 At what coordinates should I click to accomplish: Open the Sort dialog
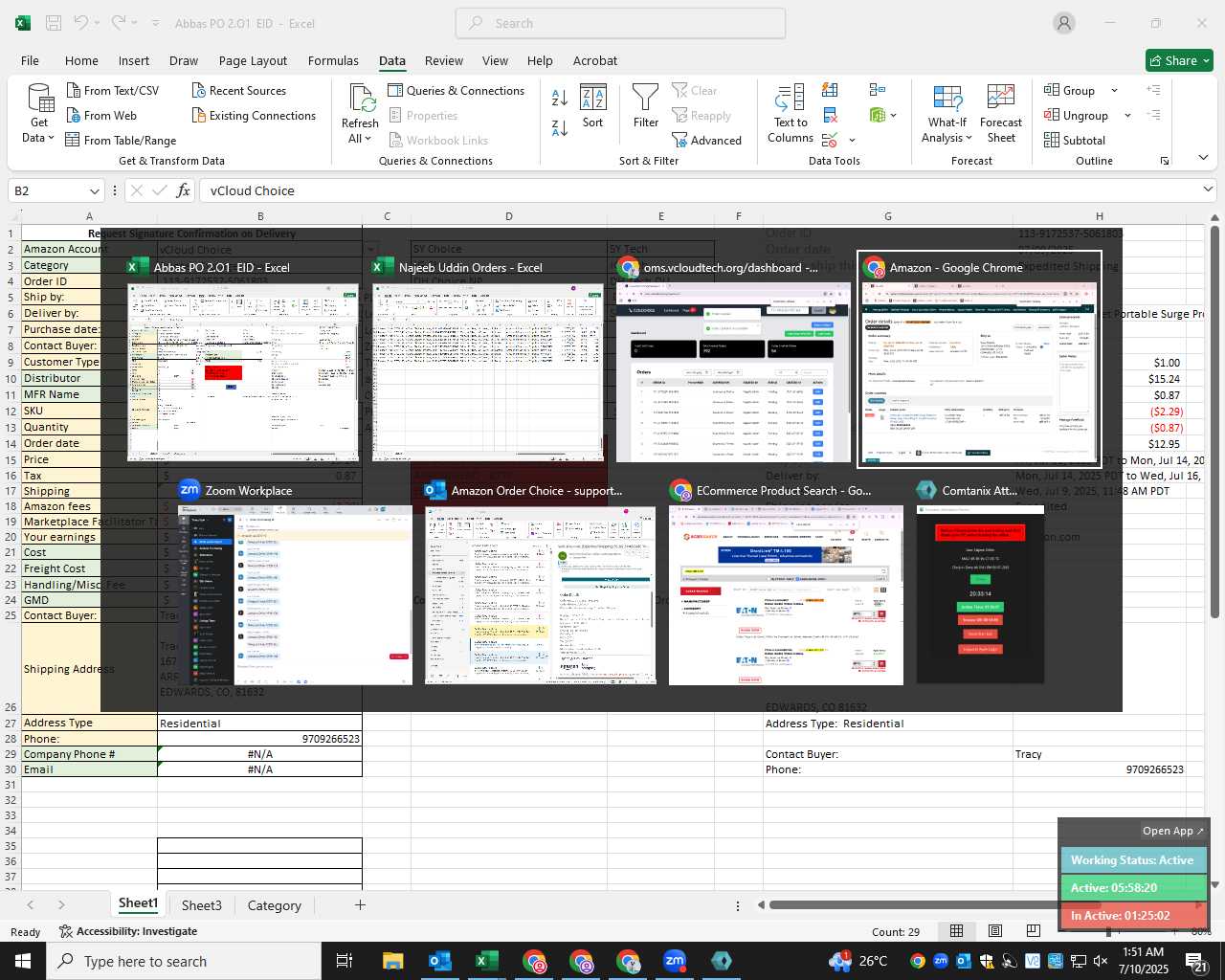(593, 106)
